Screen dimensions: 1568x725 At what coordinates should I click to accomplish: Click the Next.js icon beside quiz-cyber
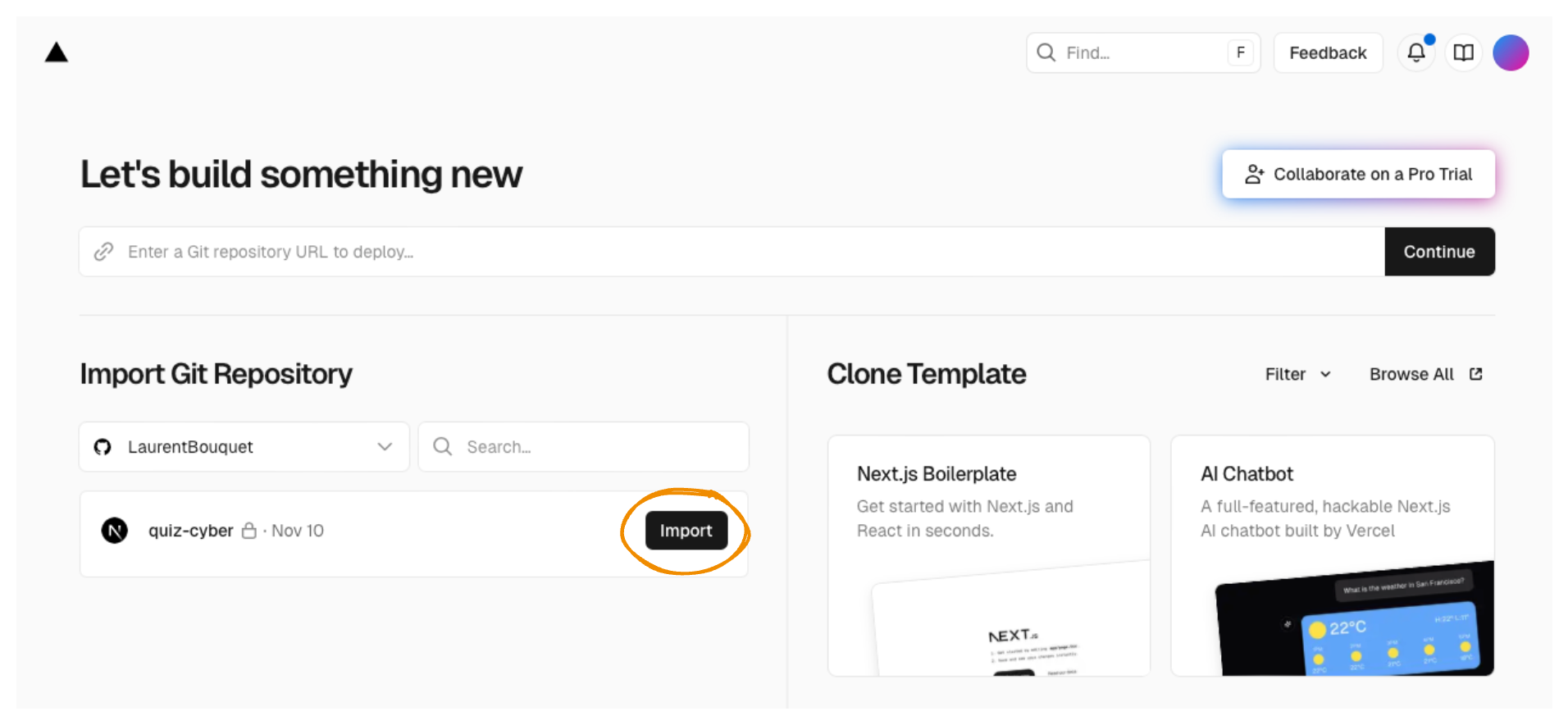tap(115, 531)
